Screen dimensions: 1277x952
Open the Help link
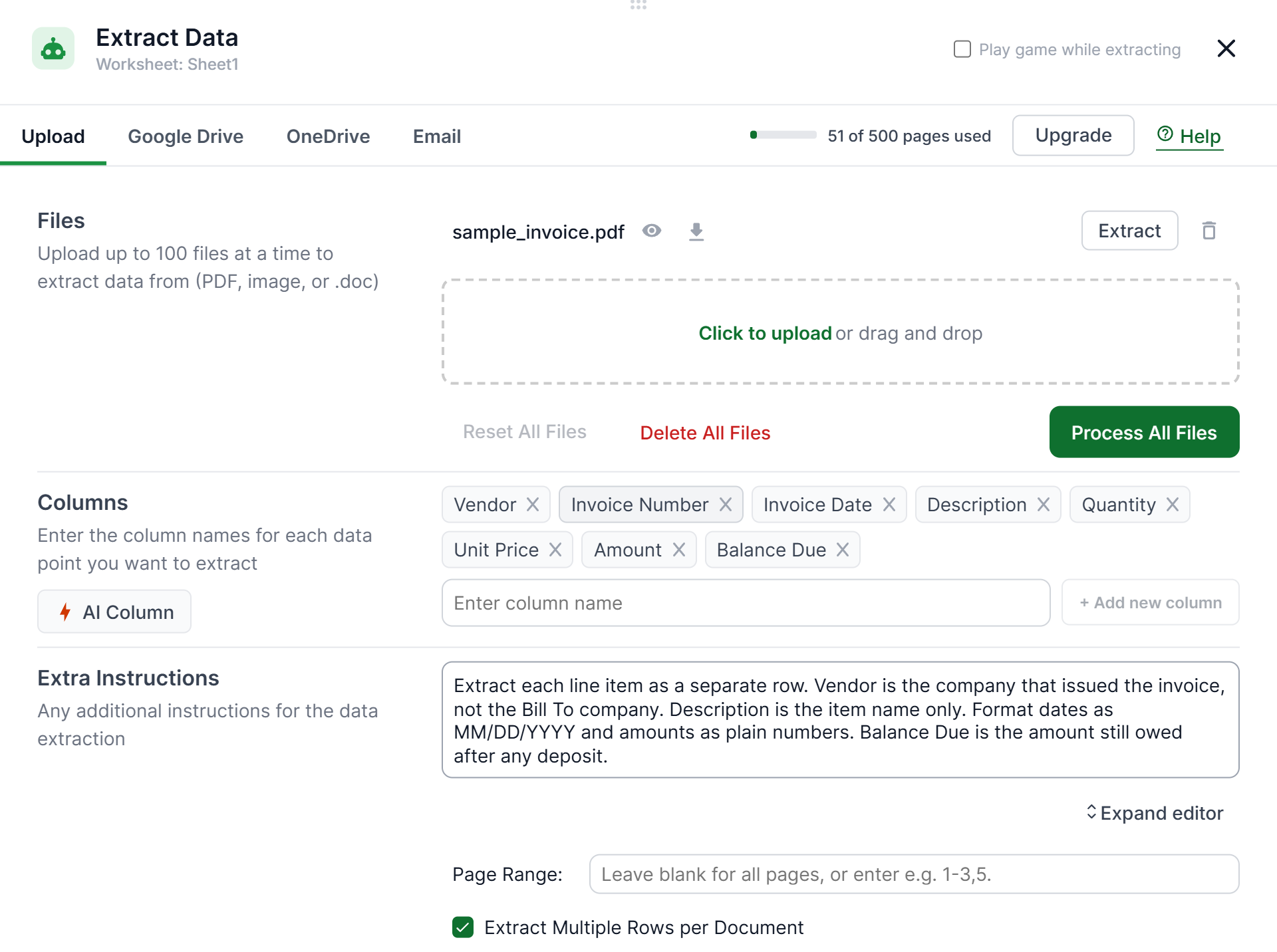1189,136
